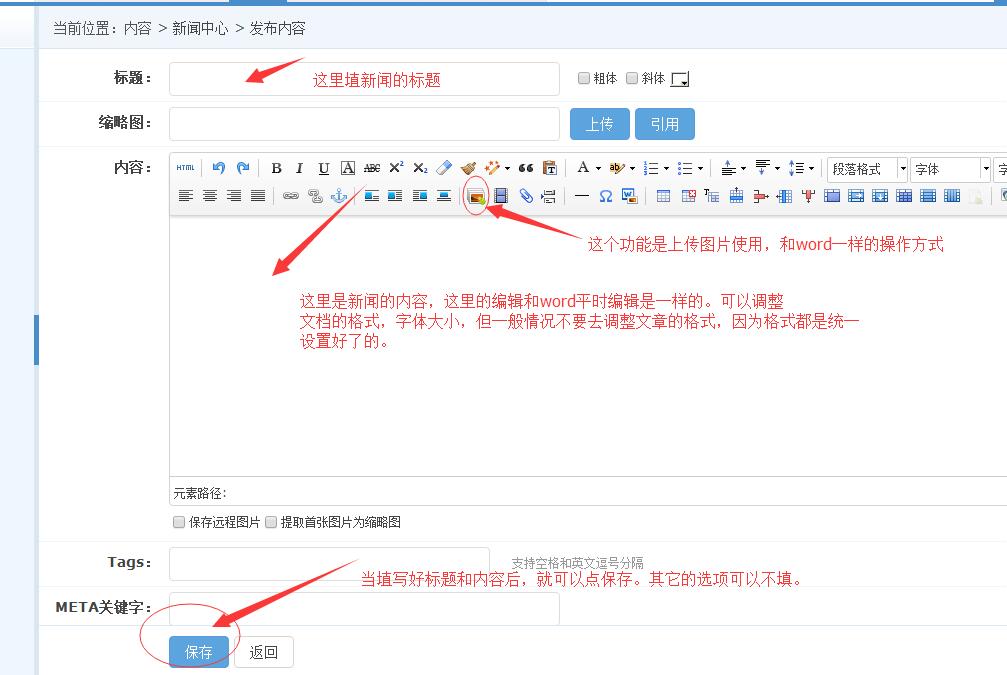
Task: Click into the 标题 title input field
Action: [364, 79]
